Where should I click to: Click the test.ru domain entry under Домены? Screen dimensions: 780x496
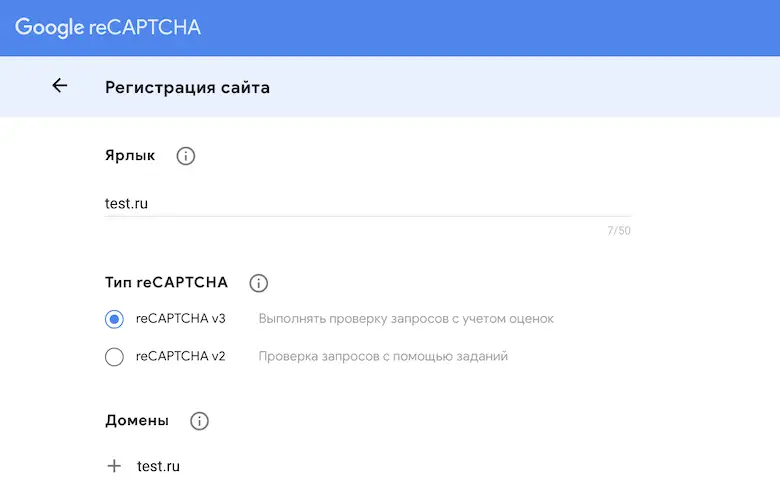pyautogui.click(x=158, y=466)
